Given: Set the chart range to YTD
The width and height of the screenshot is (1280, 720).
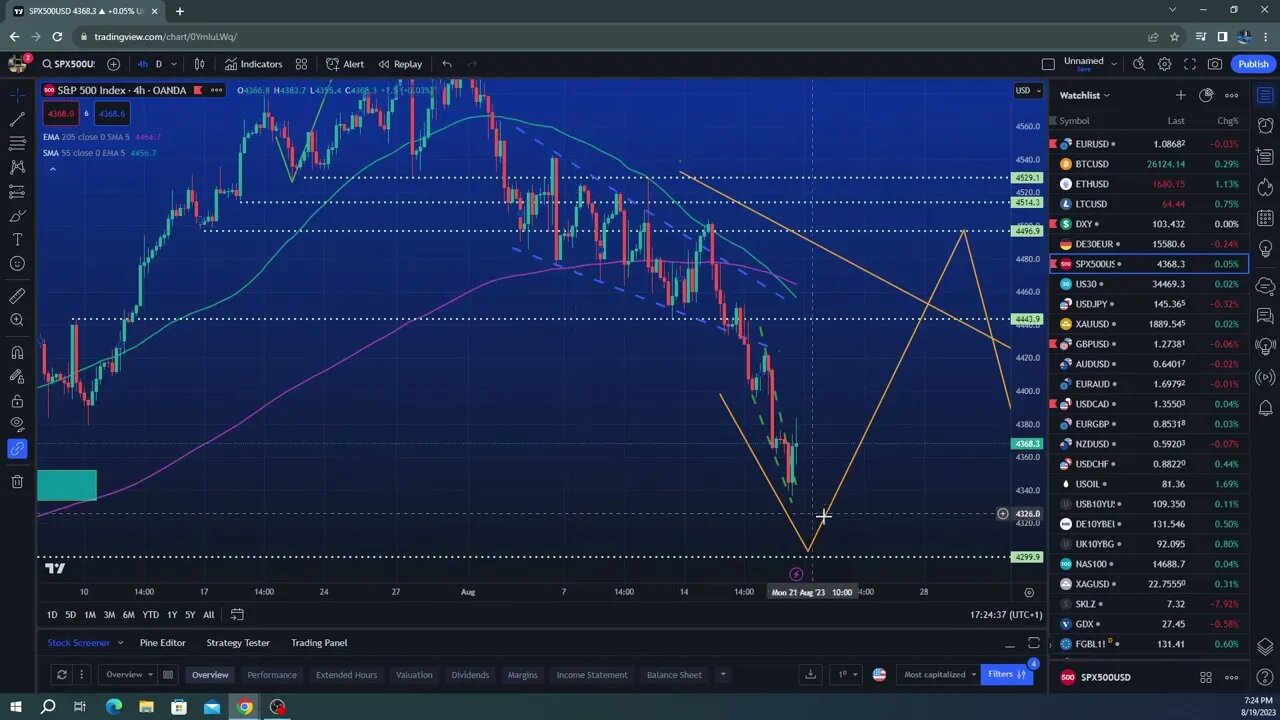Looking at the screenshot, I should pyautogui.click(x=150, y=615).
